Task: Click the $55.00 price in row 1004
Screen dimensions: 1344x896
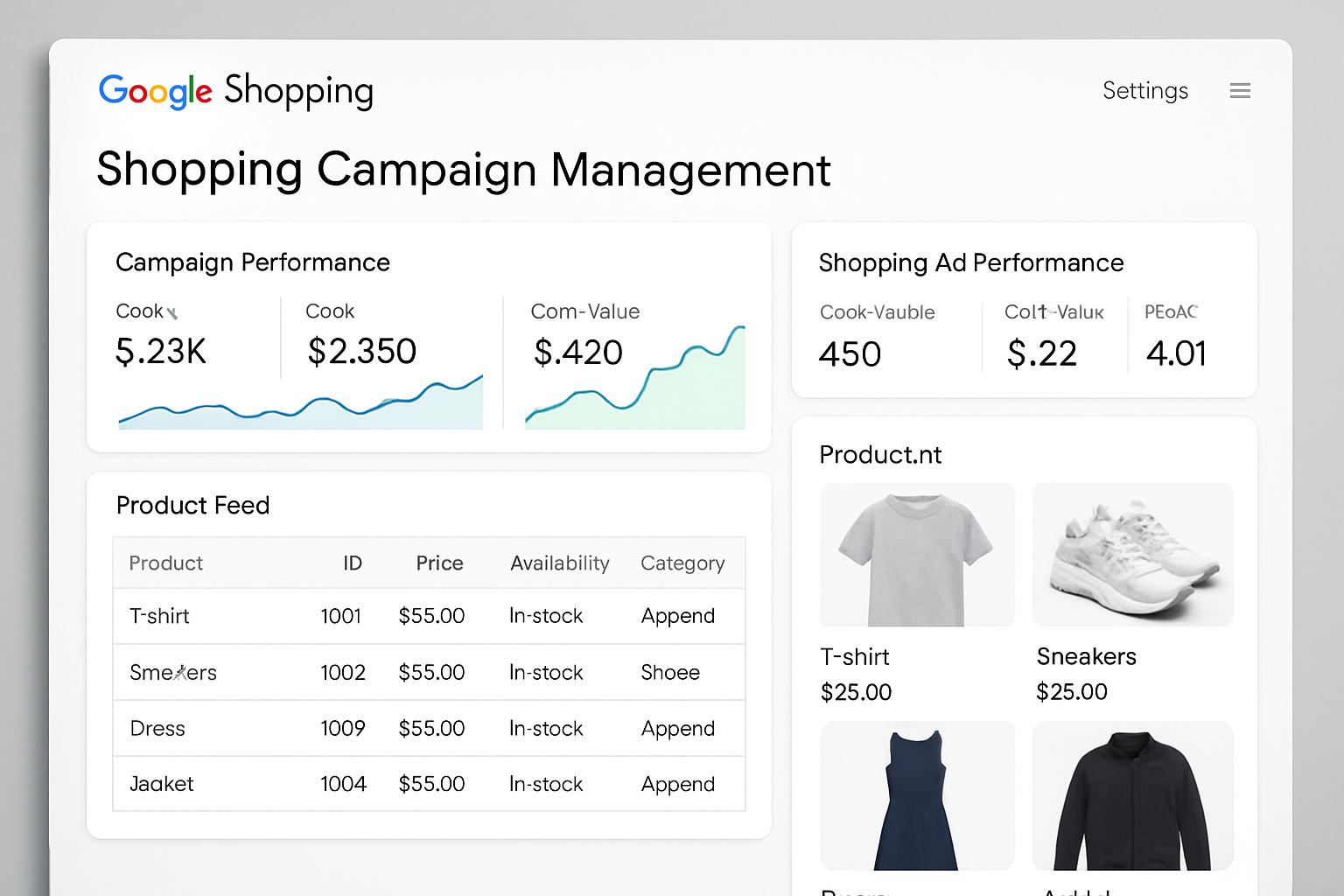Action: tap(432, 785)
